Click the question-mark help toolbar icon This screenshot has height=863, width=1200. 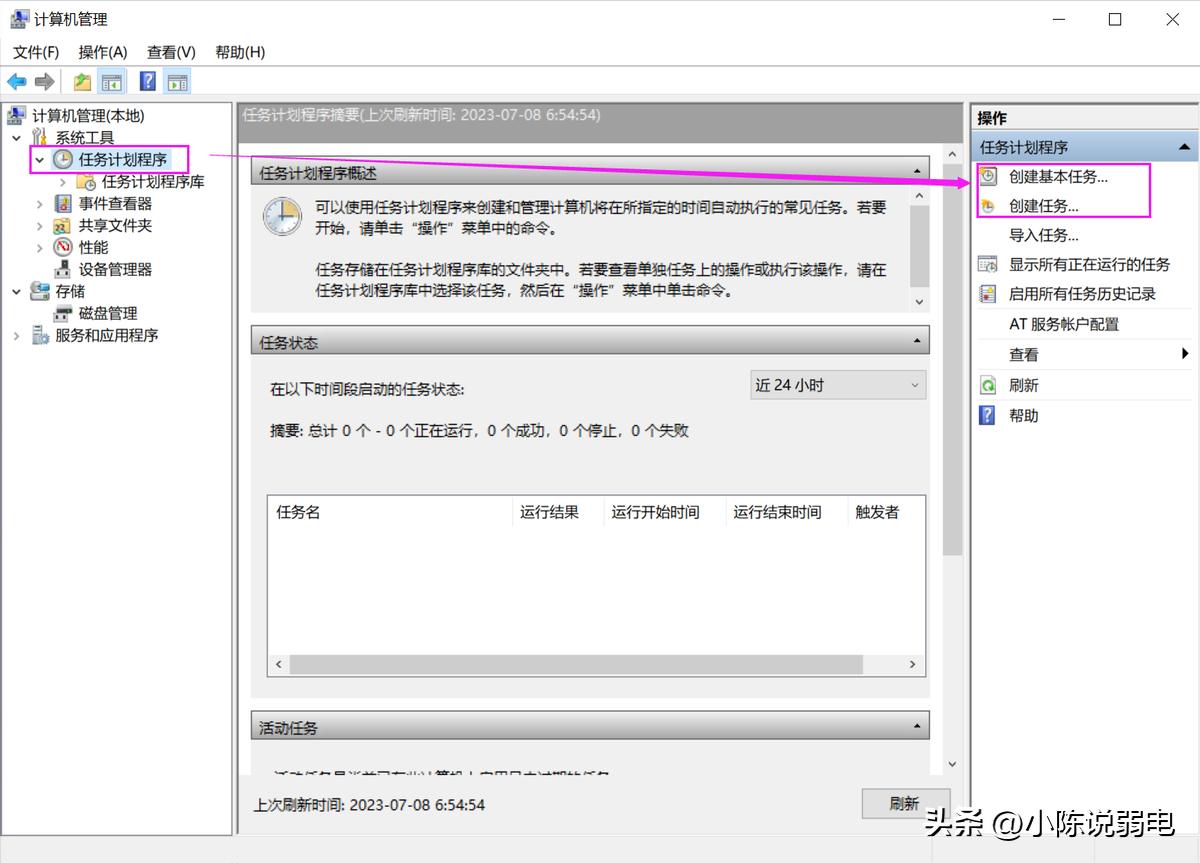coord(146,81)
